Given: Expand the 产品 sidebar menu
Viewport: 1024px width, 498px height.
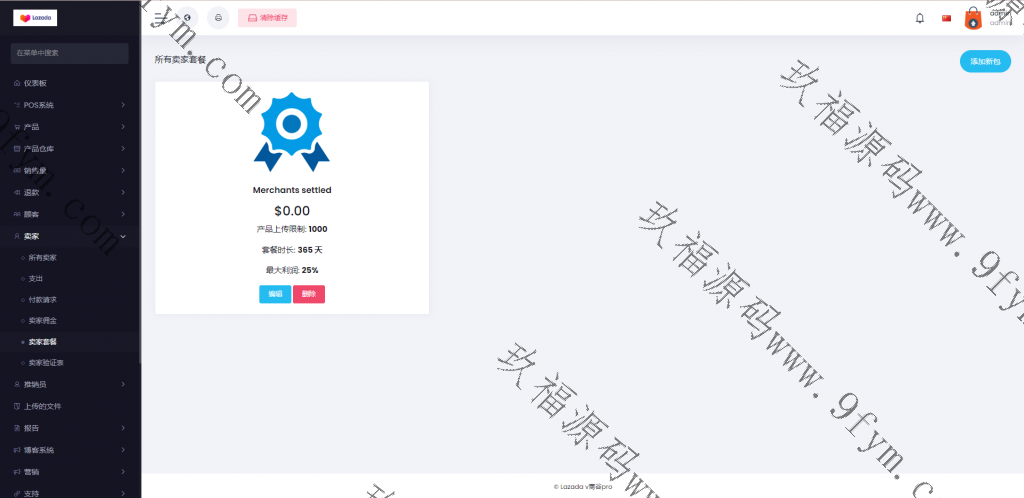Looking at the screenshot, I should 68,127.
